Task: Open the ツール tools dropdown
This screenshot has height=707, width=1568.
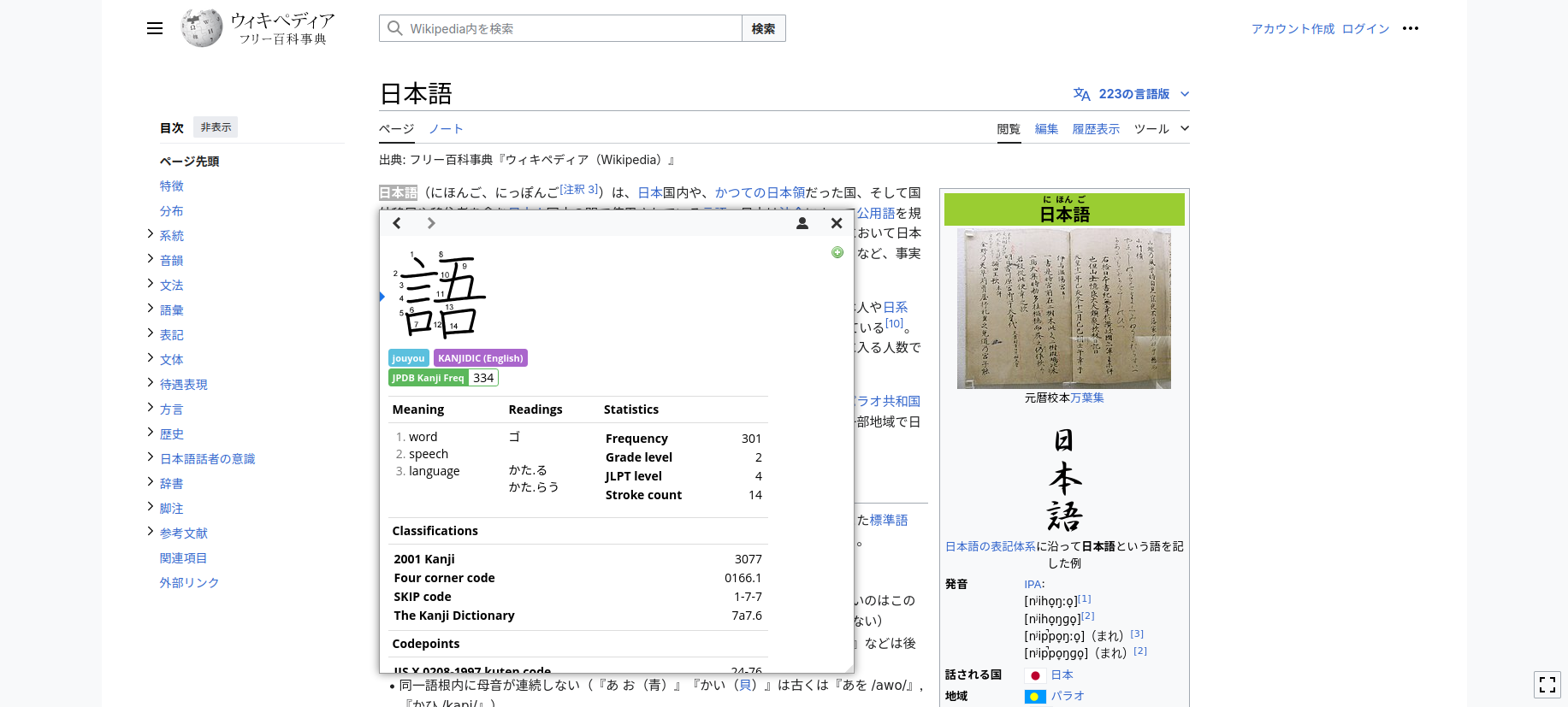Action: click(1161, 129)
